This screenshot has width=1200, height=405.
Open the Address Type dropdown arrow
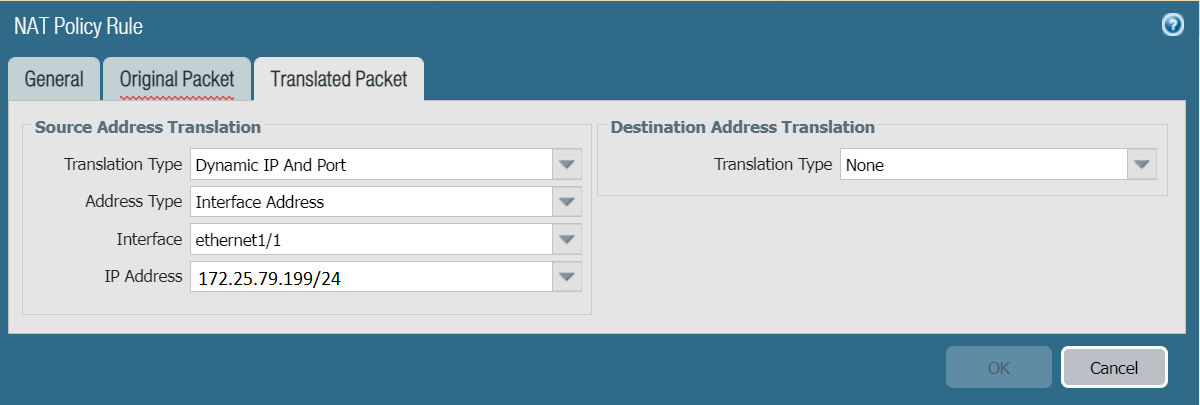[x=567, y=202]
